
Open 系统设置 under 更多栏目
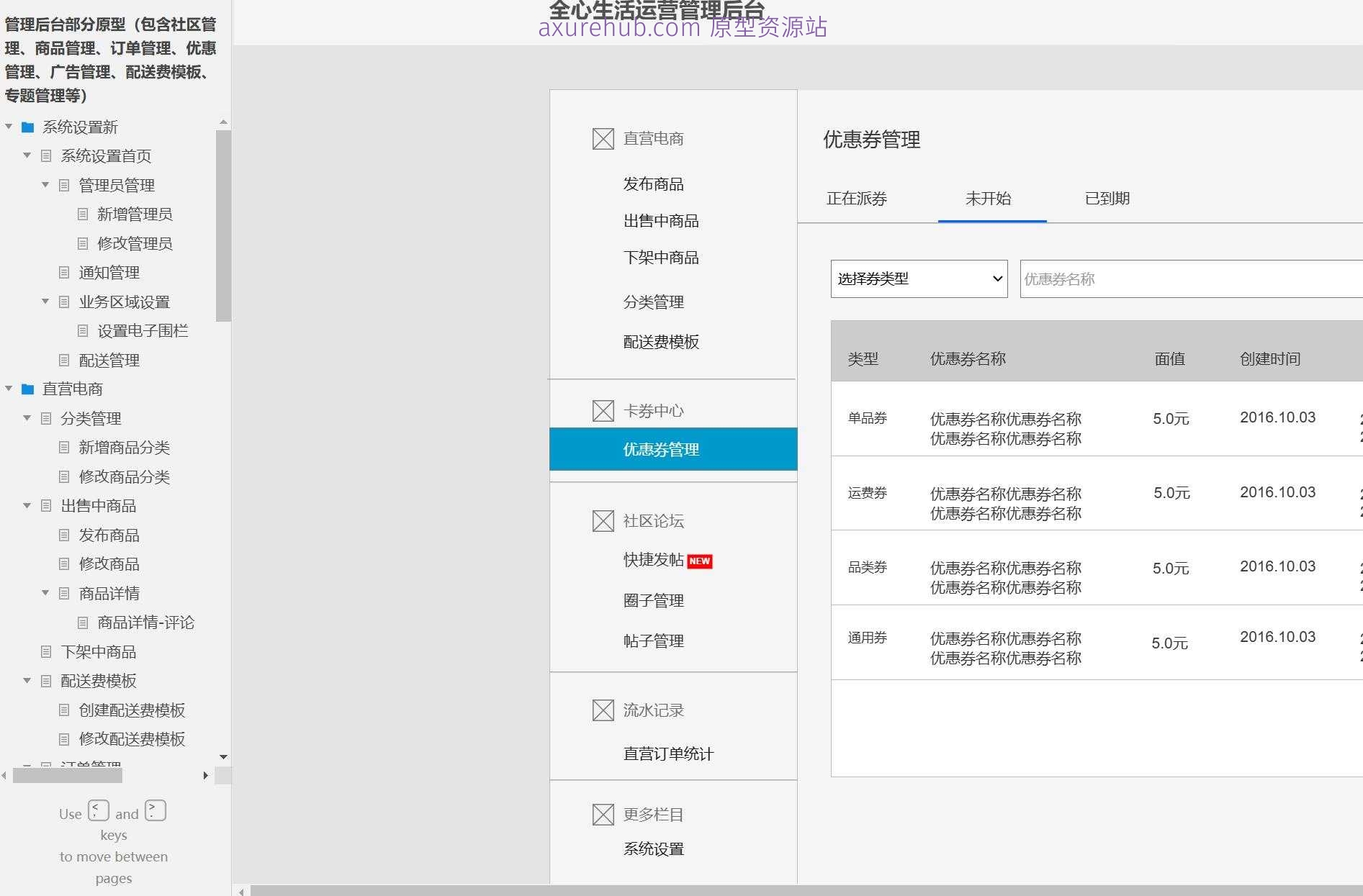(x=653, y=849)
